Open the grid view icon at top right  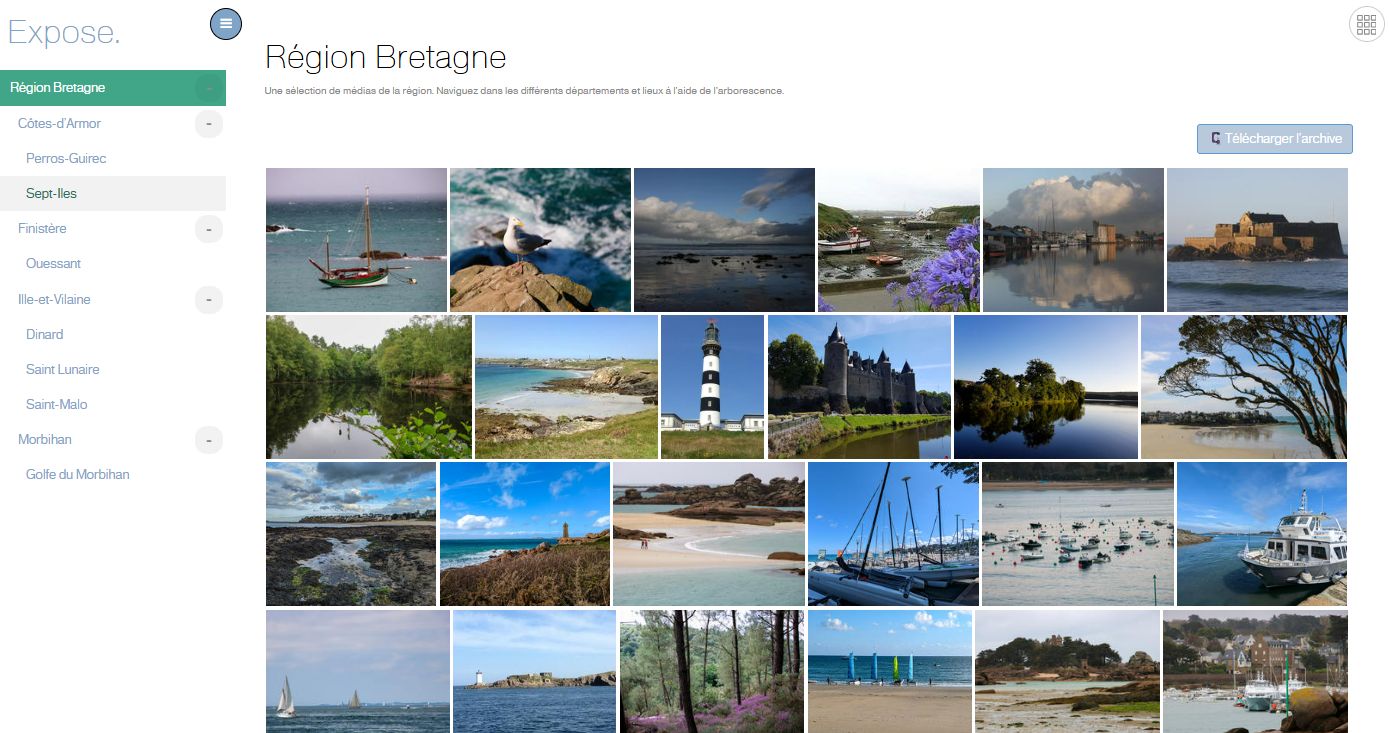pyautogui.click(x=1366, y=24)
